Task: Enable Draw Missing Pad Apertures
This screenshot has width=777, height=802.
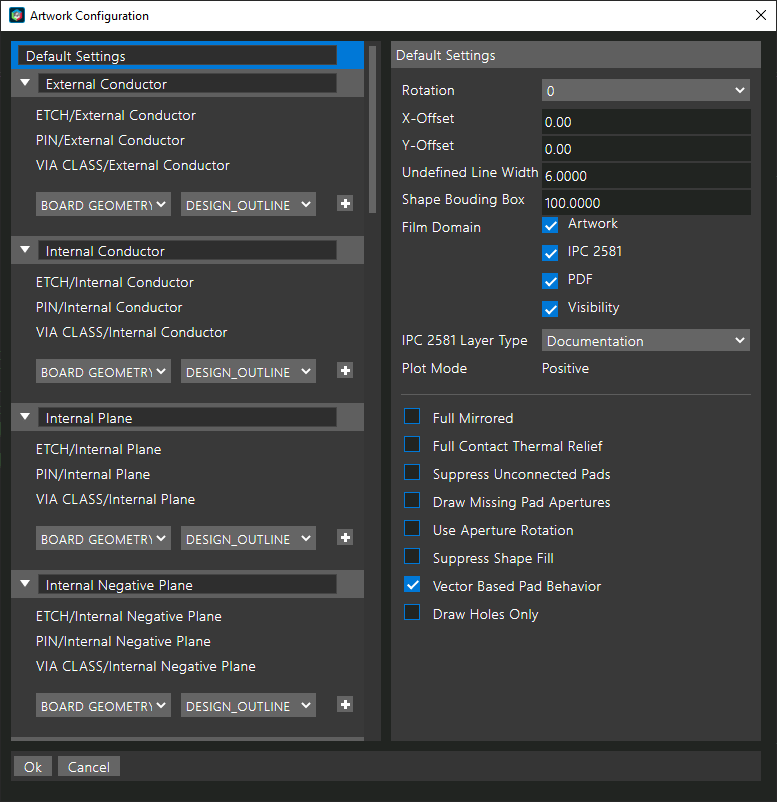Action: (x=412, y=500)
